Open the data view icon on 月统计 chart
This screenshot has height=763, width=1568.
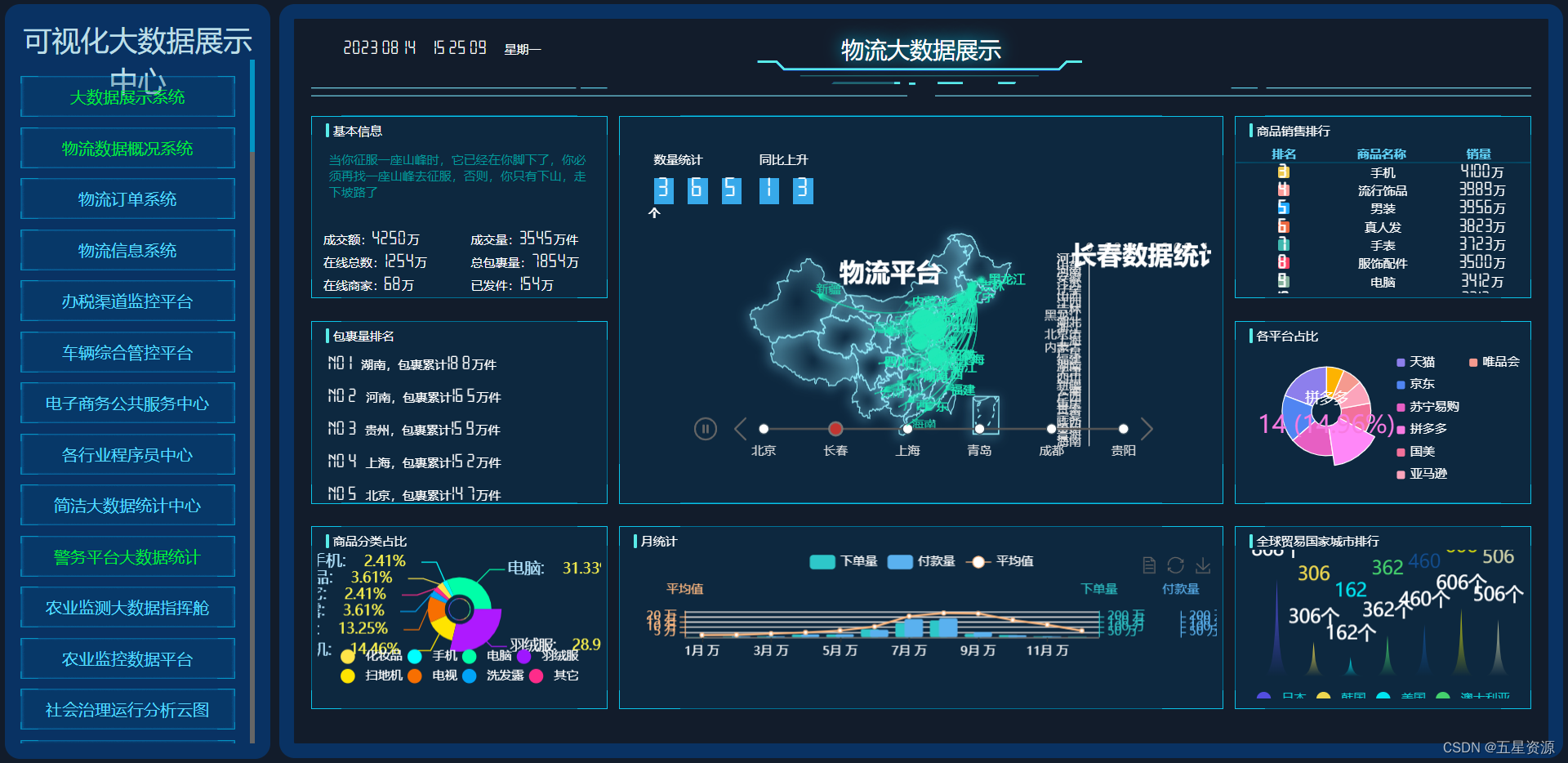tap(1148, 564)
